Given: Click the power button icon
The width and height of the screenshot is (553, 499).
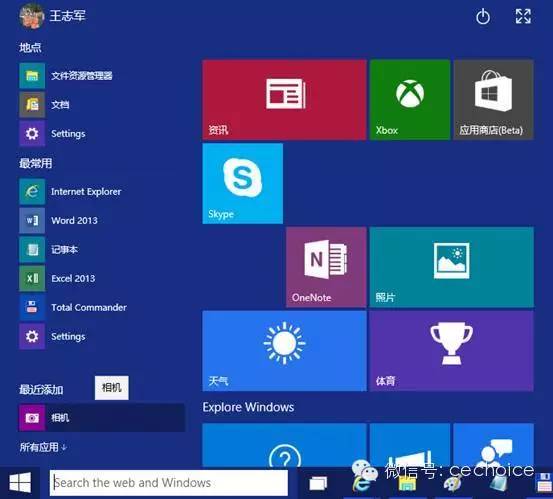Looking at the screenshot, I should 483,17.
